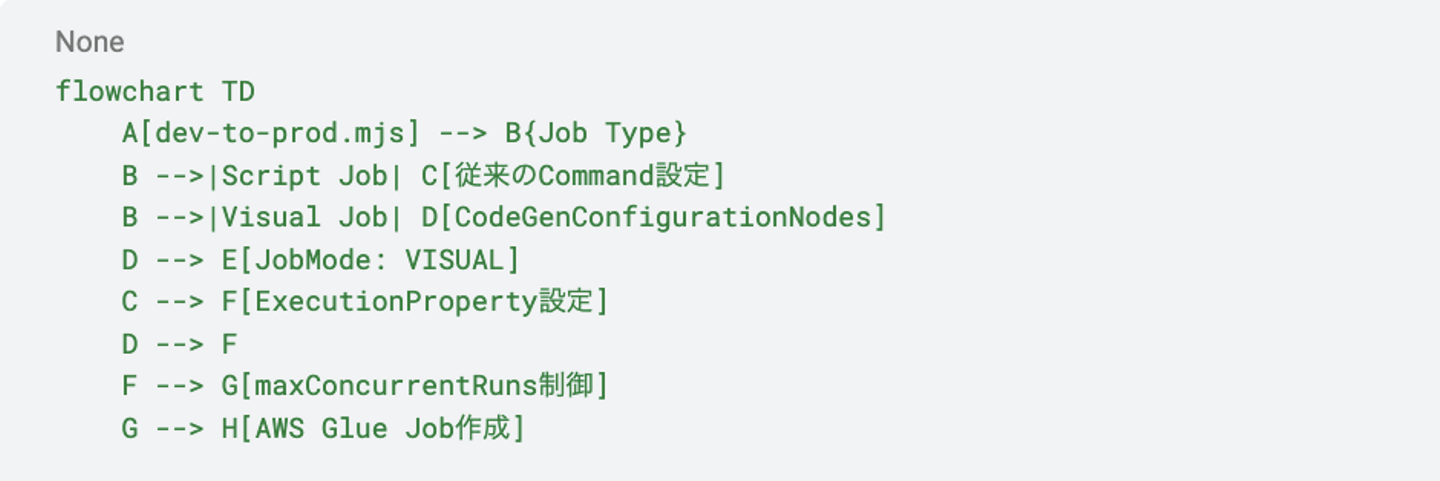The width and height of the screenshot is (1440, 481).
Task: Click the letter C starting the "C --> F" line
Action: click(130, 302)
